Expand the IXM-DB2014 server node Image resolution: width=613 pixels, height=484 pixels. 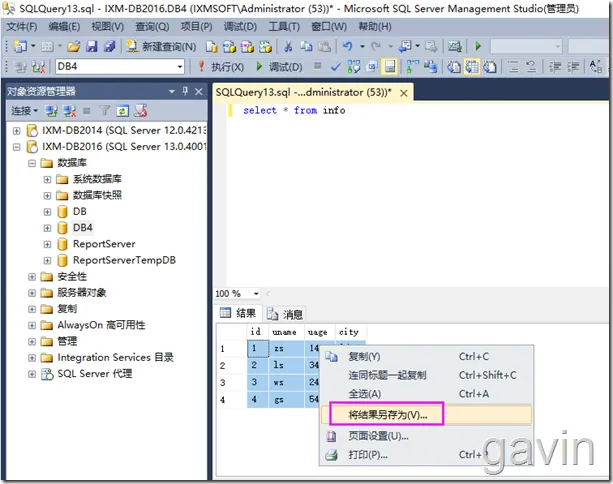(x=16, y=131)
